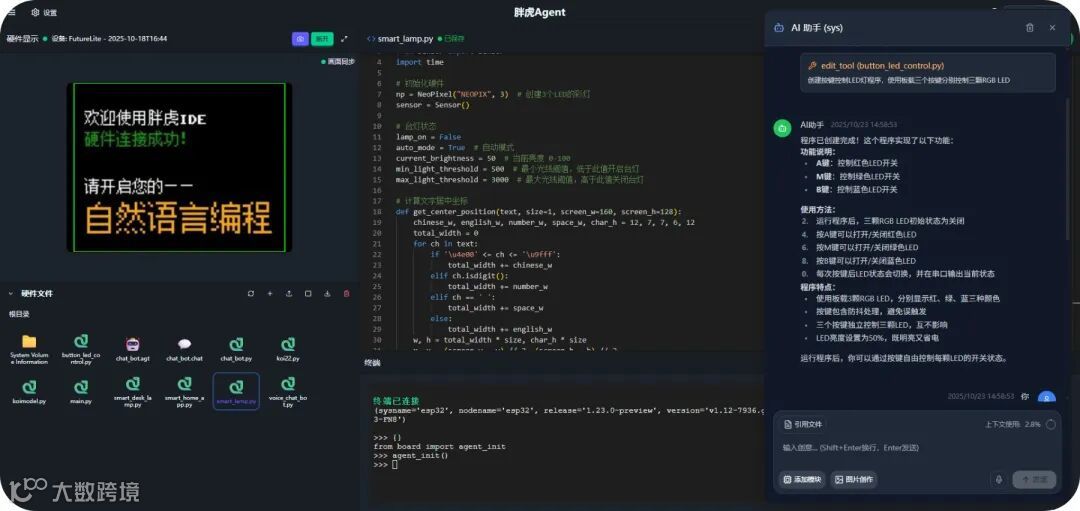Open the smart_desk_lamp.py file
The height and width of the screenshot is (511, 1080).
[x=133, y=393]
